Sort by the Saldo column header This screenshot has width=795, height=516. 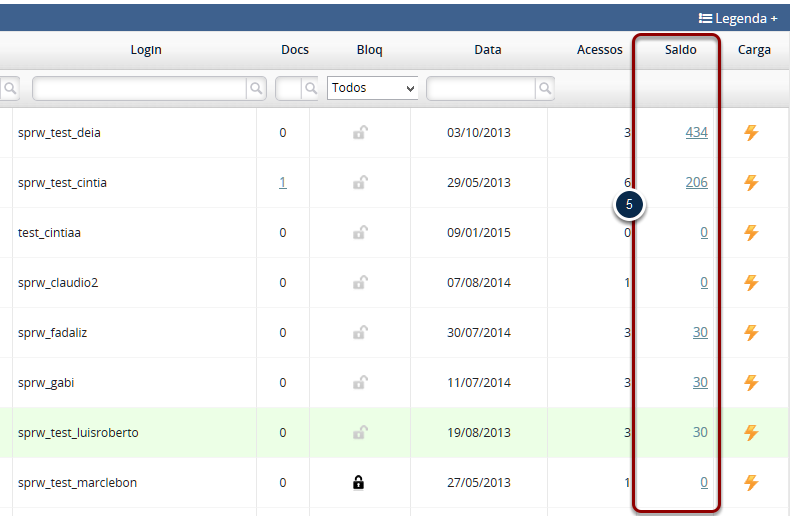point(680,50)
